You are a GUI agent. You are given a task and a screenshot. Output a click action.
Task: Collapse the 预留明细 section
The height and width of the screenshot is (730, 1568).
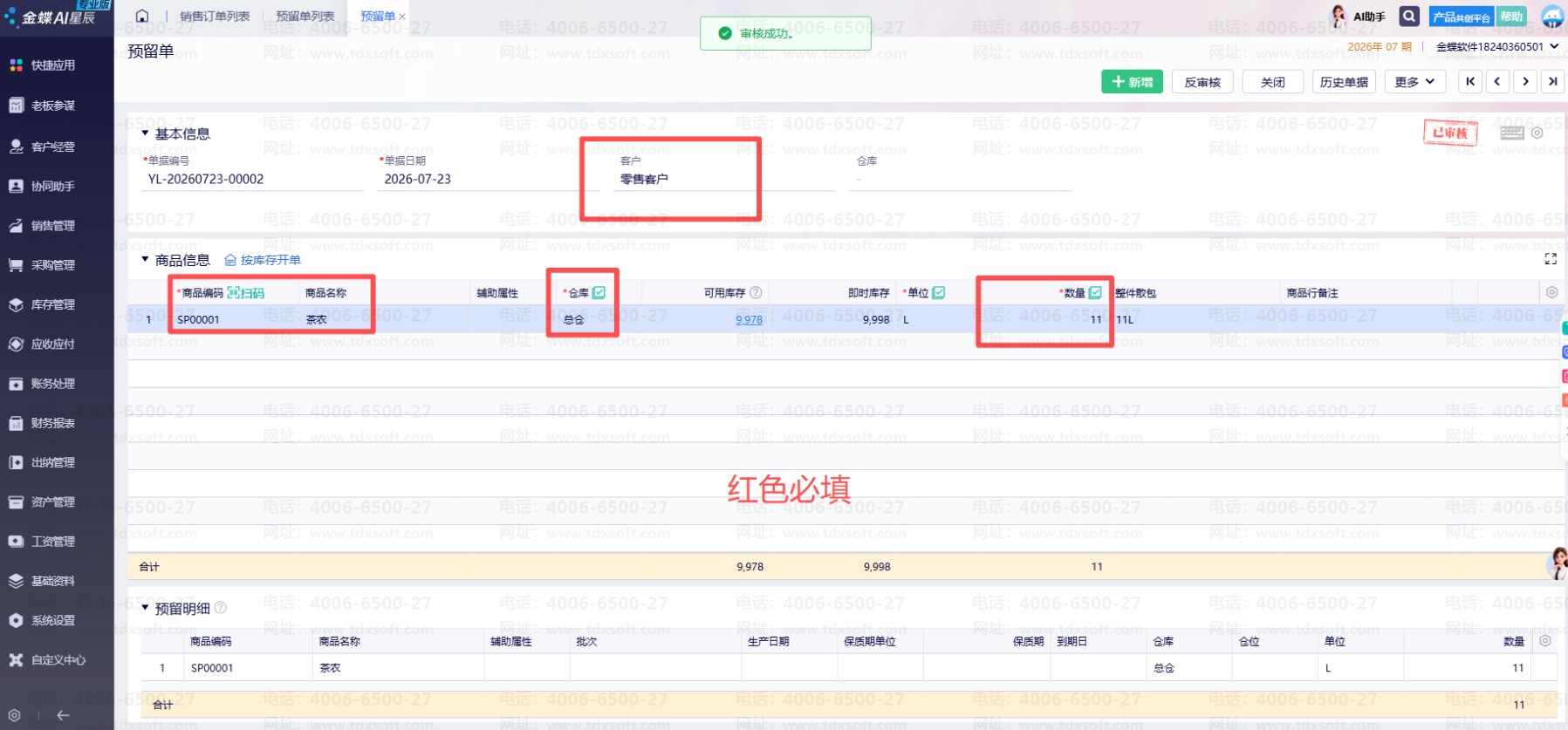tap(145, 608)
